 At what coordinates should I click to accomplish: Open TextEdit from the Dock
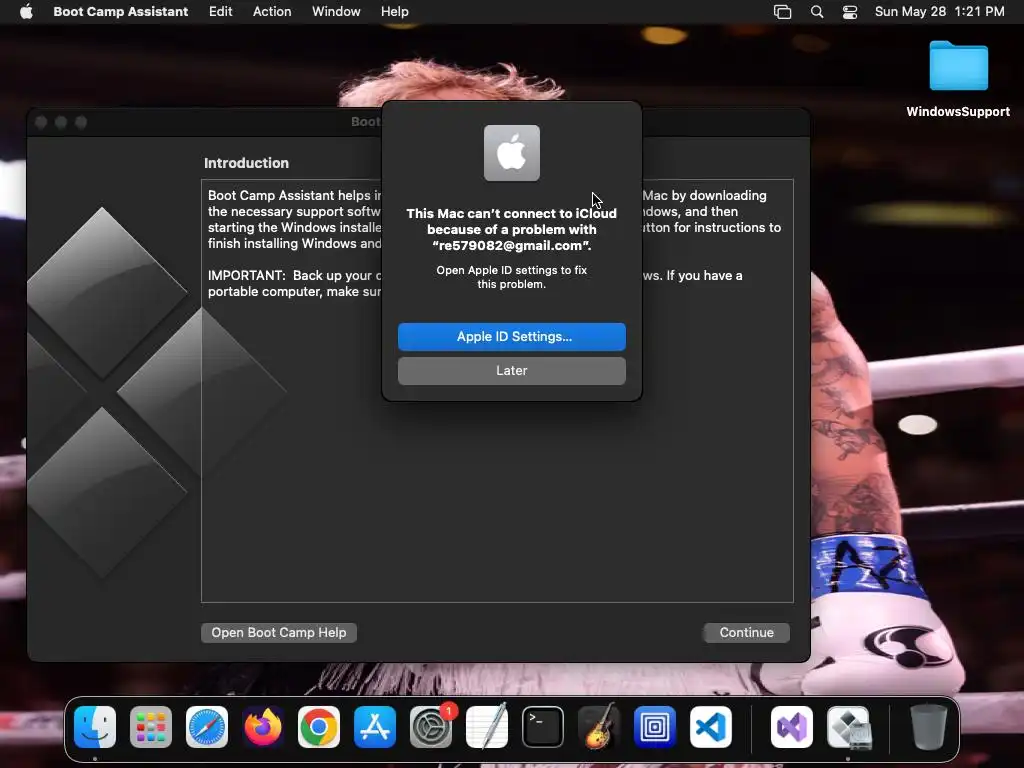pos(487,727)
